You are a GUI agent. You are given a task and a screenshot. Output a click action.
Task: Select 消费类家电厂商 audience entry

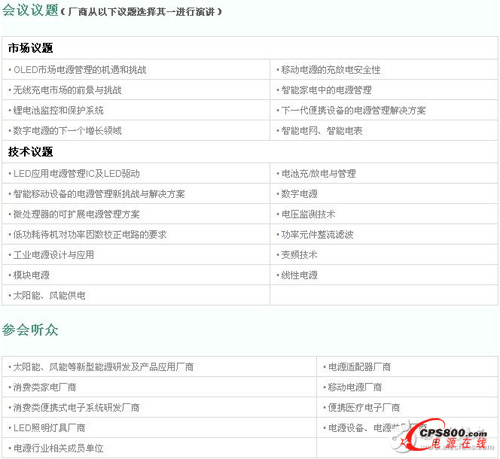tap(45, 387)
